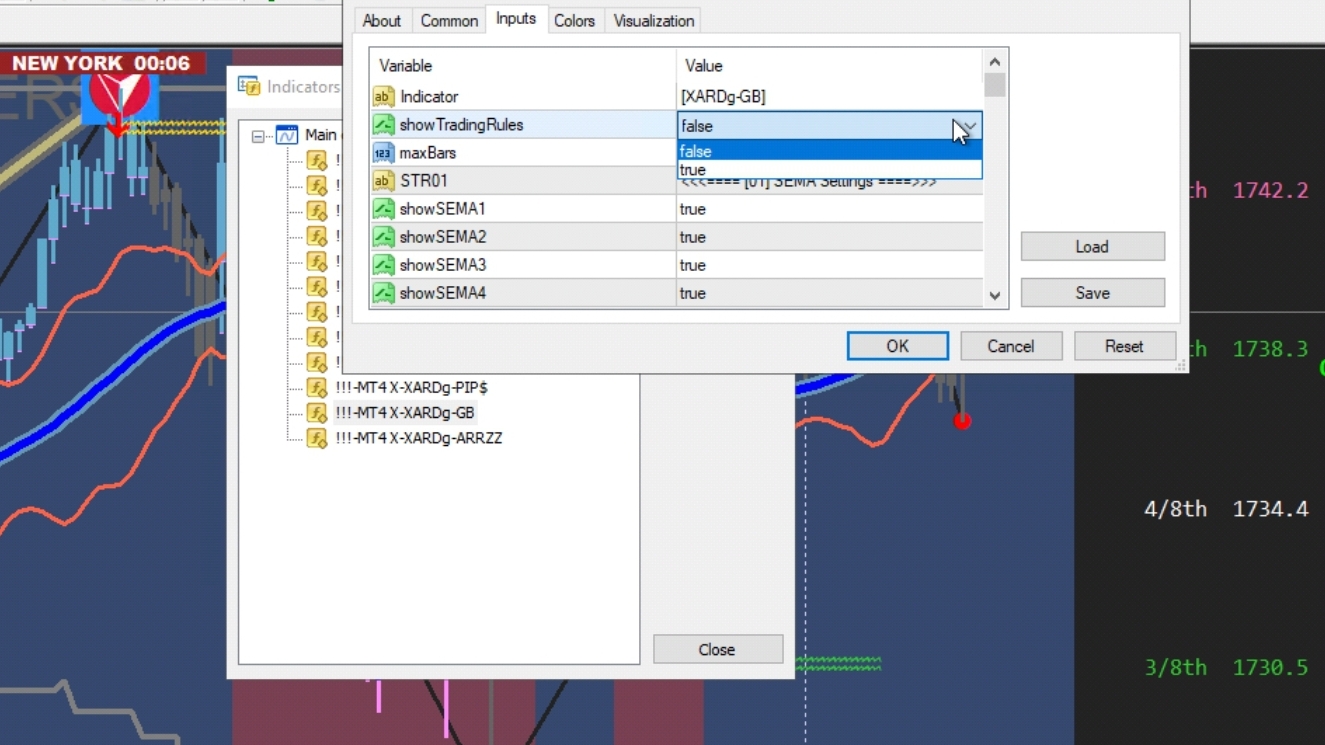Image resolution: width=1325 pixels, height=745 pixels.
Task: Select the showSEMA1 variable icon
Action: coord(383,209)
